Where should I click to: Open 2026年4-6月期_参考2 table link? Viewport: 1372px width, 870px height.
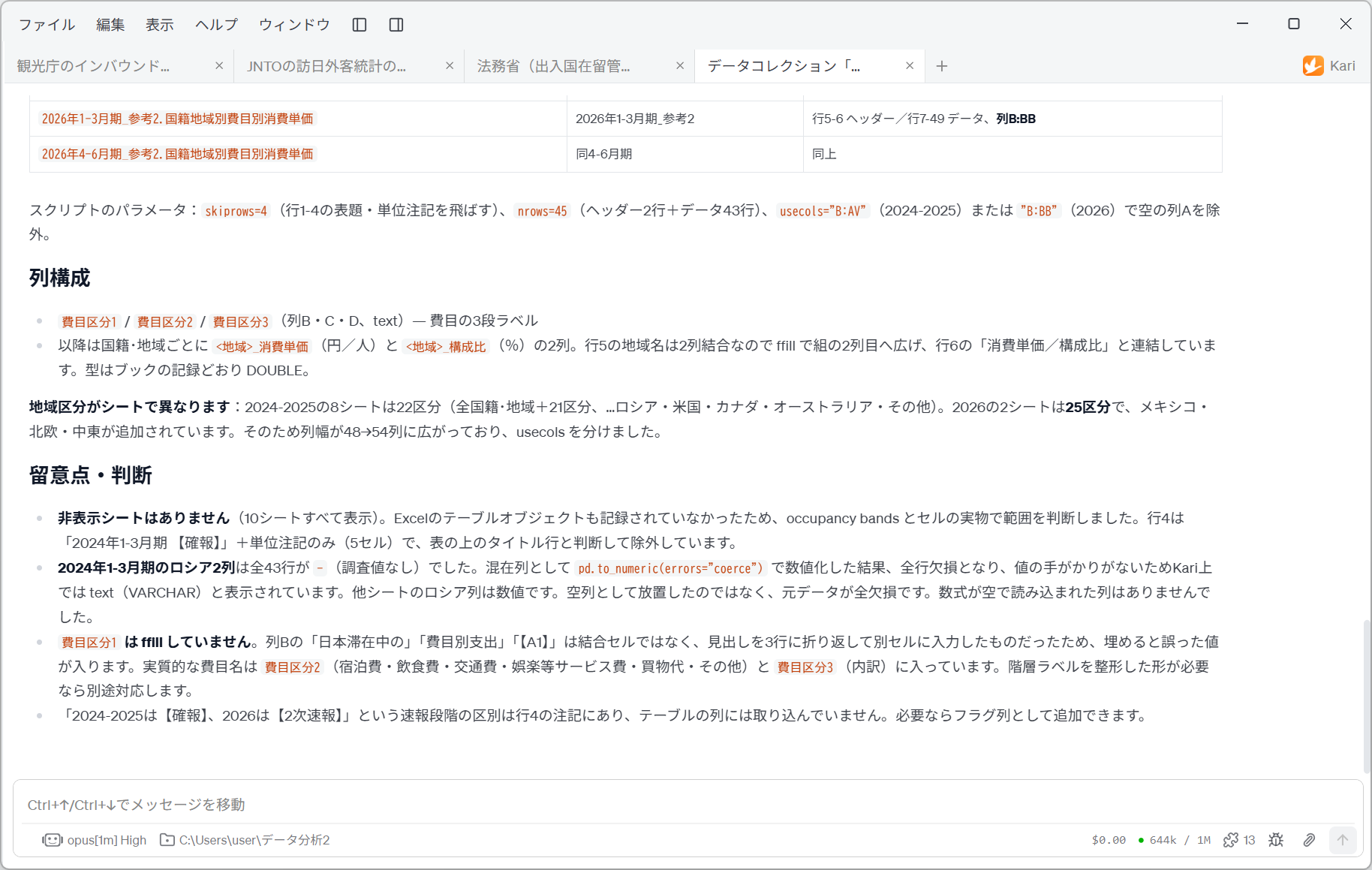pyautogui.click(x=177, y=154)
